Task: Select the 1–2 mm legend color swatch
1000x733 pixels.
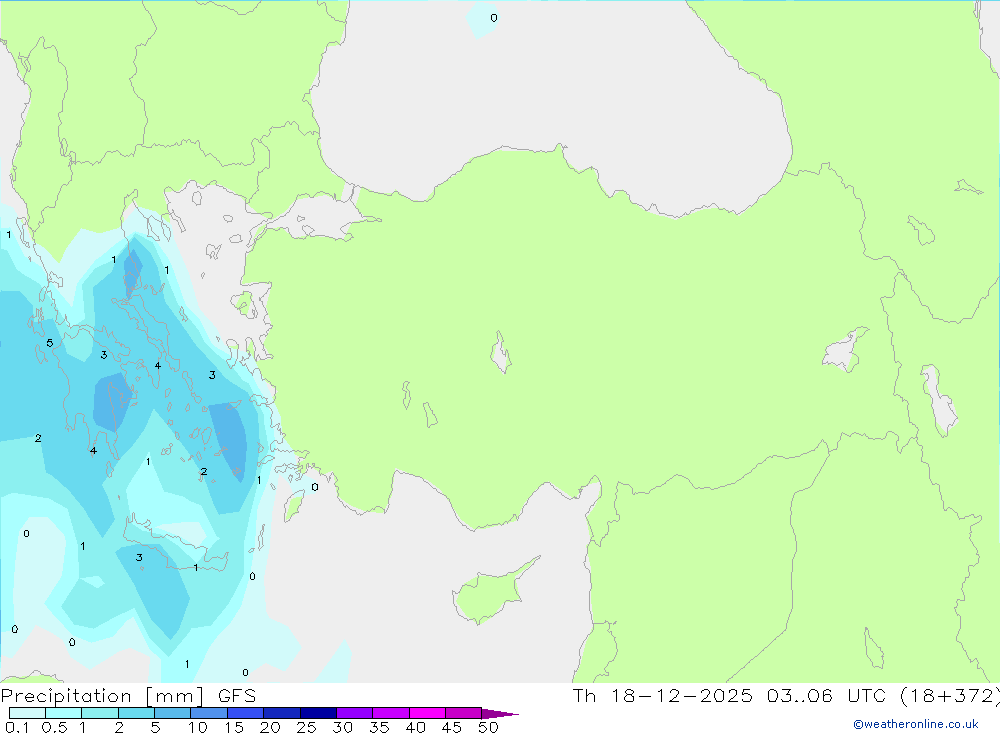Action: pyautogui.click(x=100, y=713)
